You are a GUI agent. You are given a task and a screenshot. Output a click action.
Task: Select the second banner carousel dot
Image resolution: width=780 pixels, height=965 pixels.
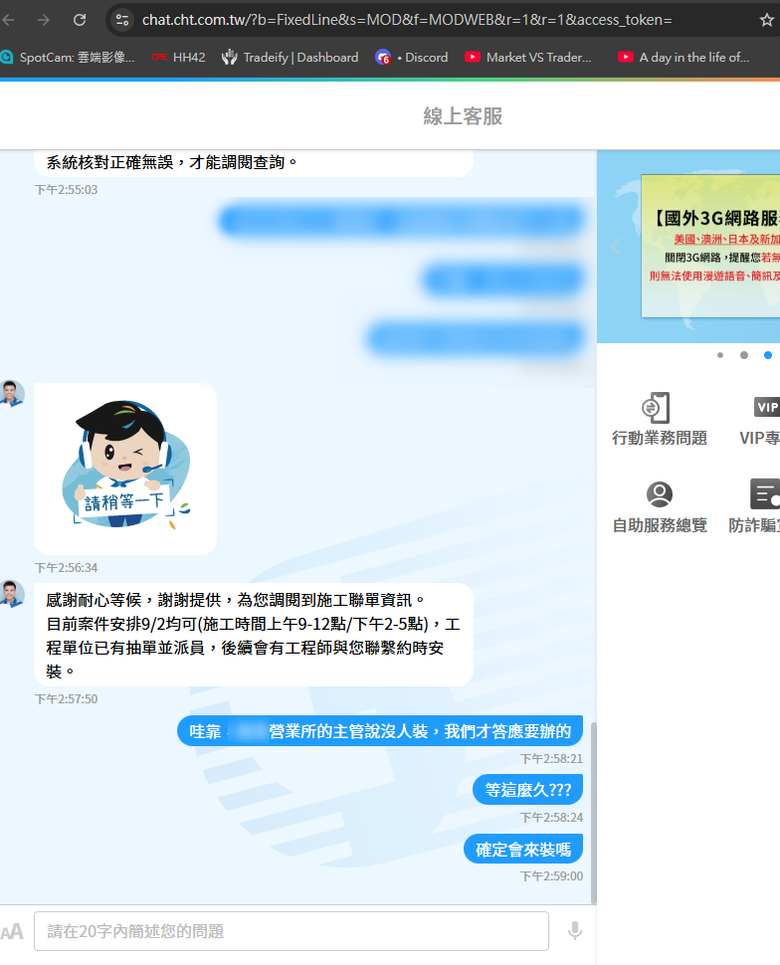pos(744,355)
